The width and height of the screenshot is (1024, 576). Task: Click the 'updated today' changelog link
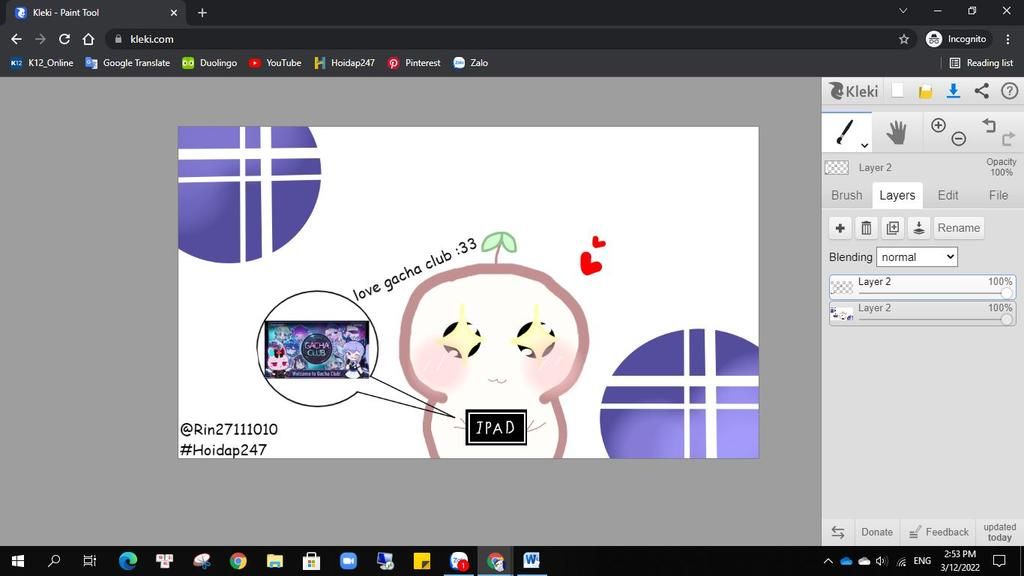pyautogui.click(x=999, y=532)
